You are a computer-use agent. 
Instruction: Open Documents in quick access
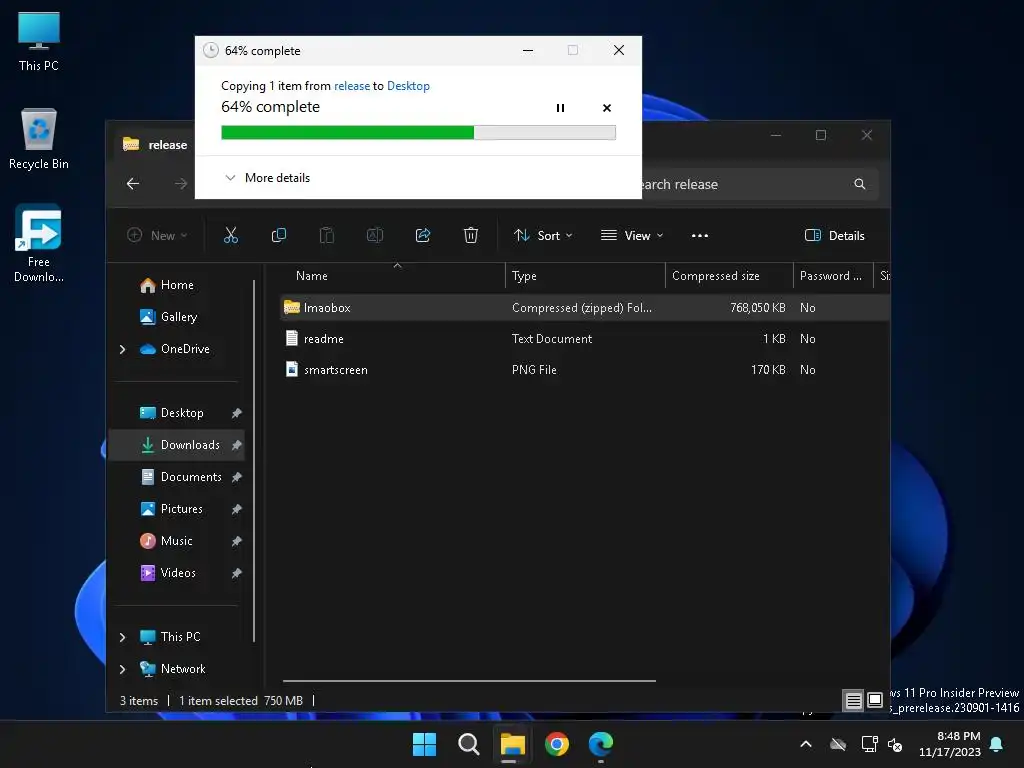click(x=176, y=477)
